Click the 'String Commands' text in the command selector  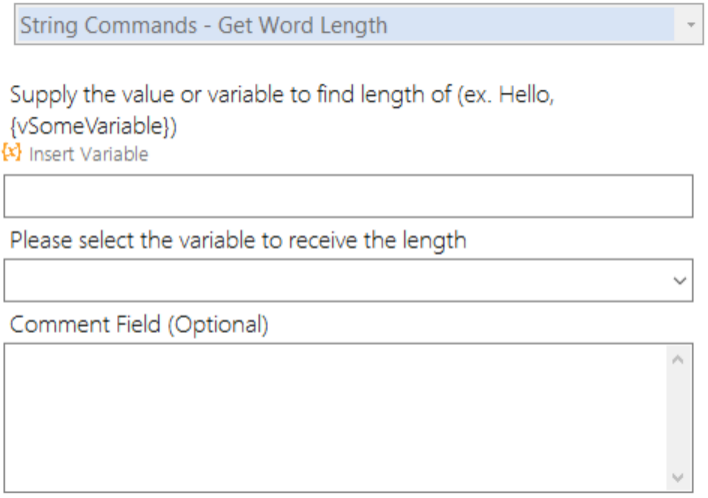pos(109,25)
